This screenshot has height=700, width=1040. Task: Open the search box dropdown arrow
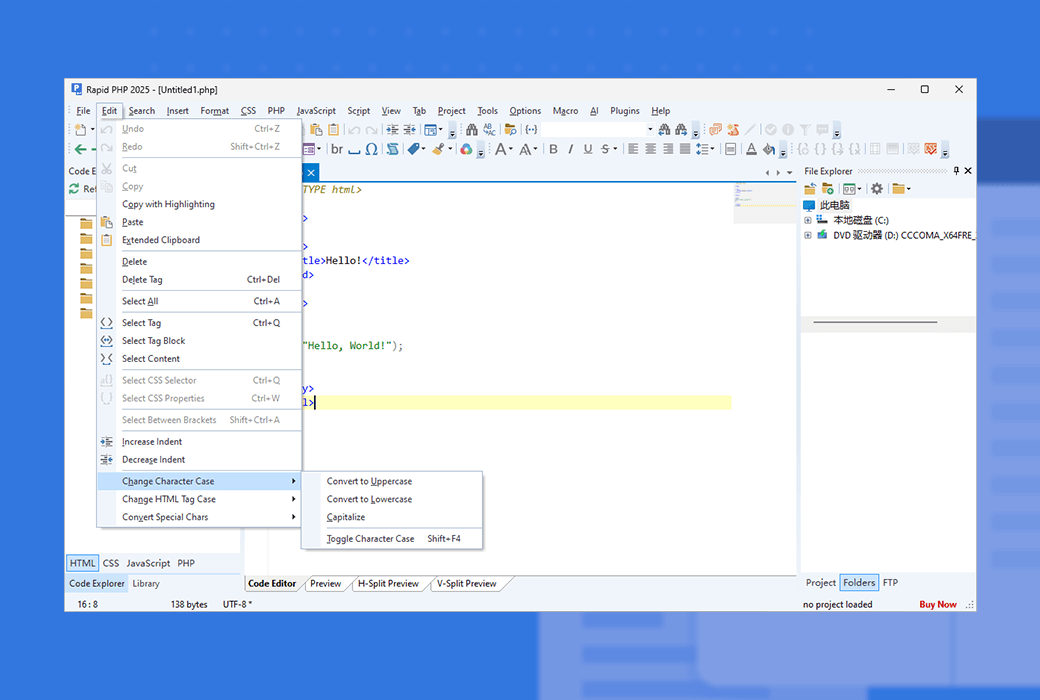coord(650,129)
